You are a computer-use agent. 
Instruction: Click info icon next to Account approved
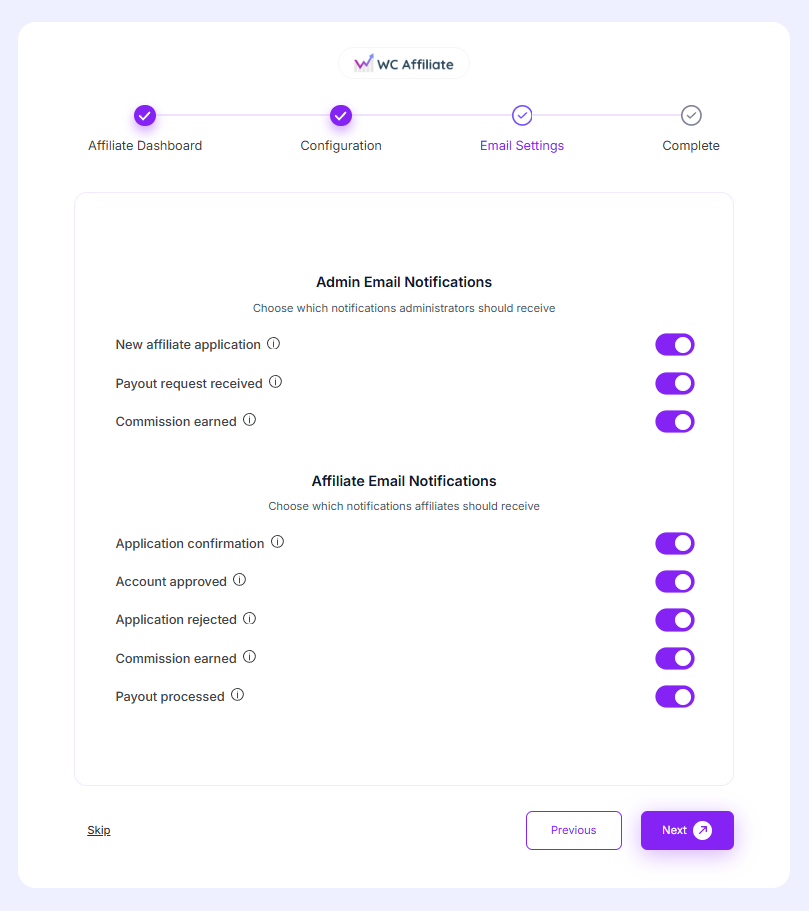tap(239, 580)
